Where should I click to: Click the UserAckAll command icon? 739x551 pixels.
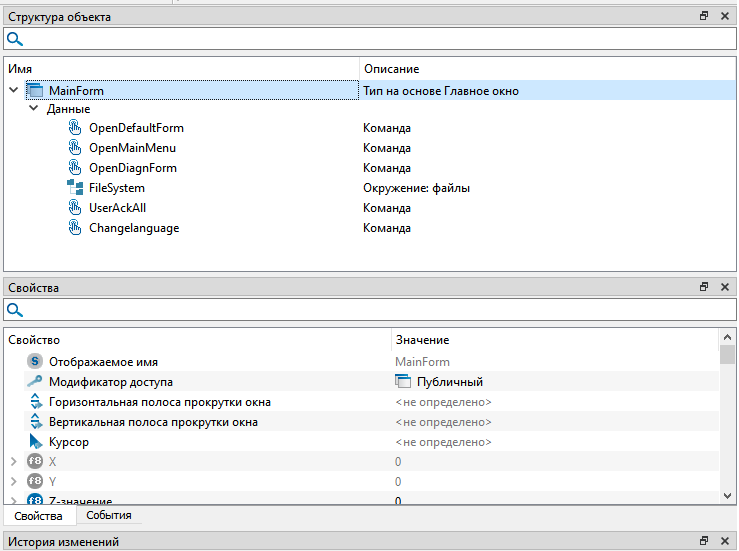[75, 208]
